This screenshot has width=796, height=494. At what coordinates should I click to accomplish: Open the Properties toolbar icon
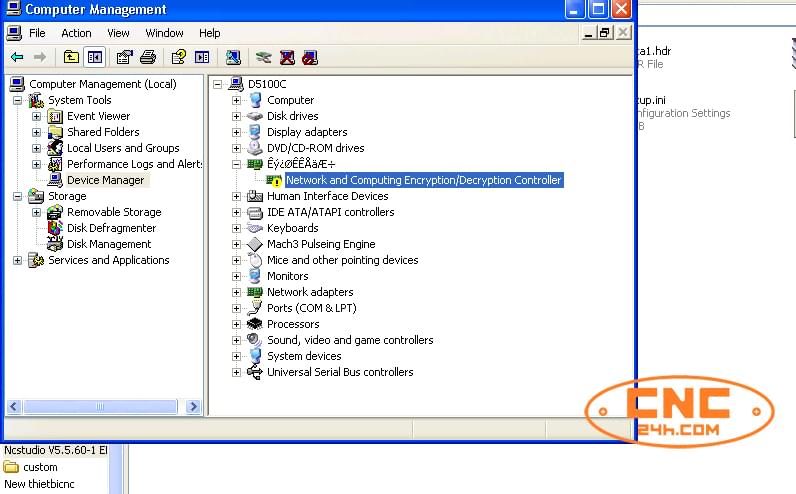(x=124, y=57)
